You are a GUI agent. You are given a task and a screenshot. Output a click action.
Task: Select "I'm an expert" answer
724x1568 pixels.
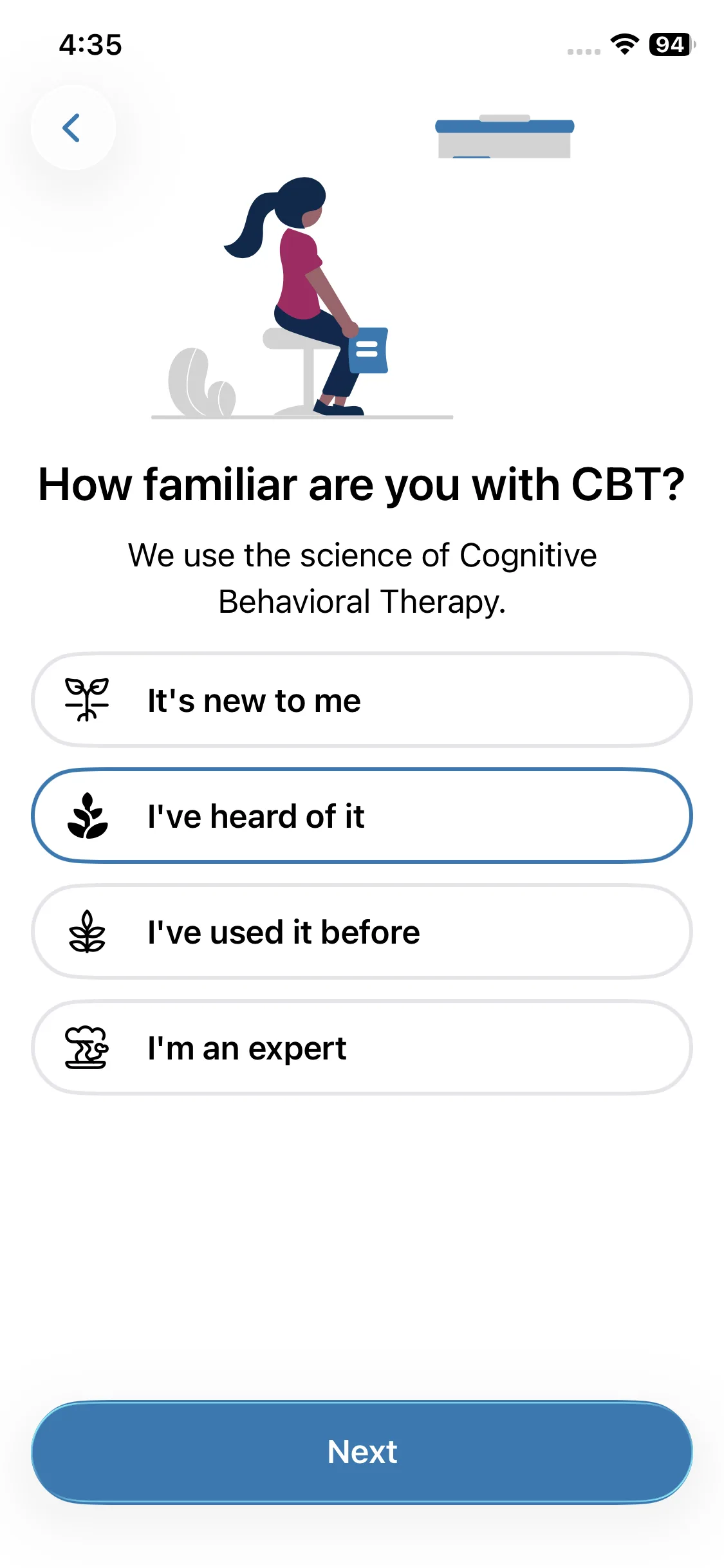pyautogui.click(x=362, y=1047)
